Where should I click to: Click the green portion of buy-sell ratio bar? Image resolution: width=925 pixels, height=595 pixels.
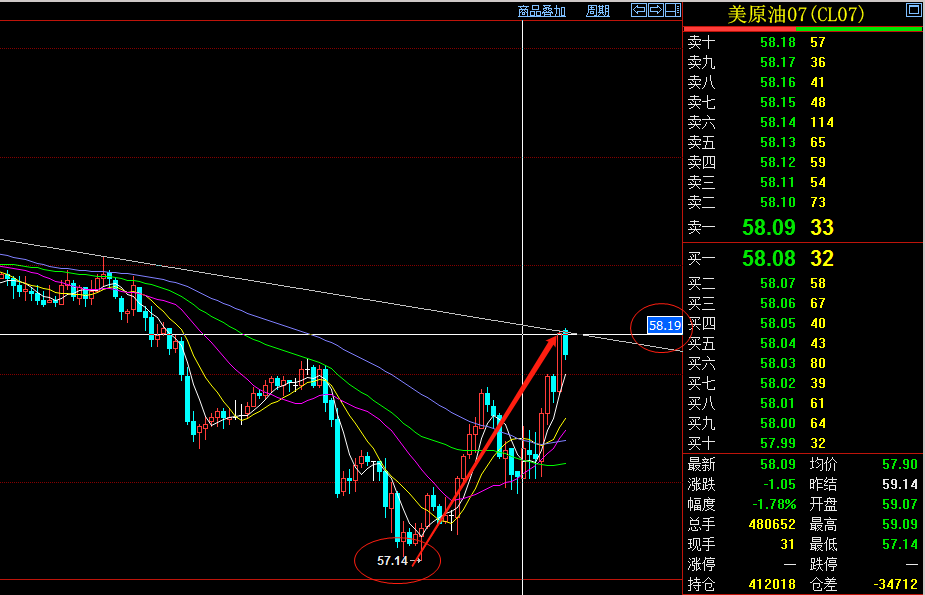pos(870,29)
